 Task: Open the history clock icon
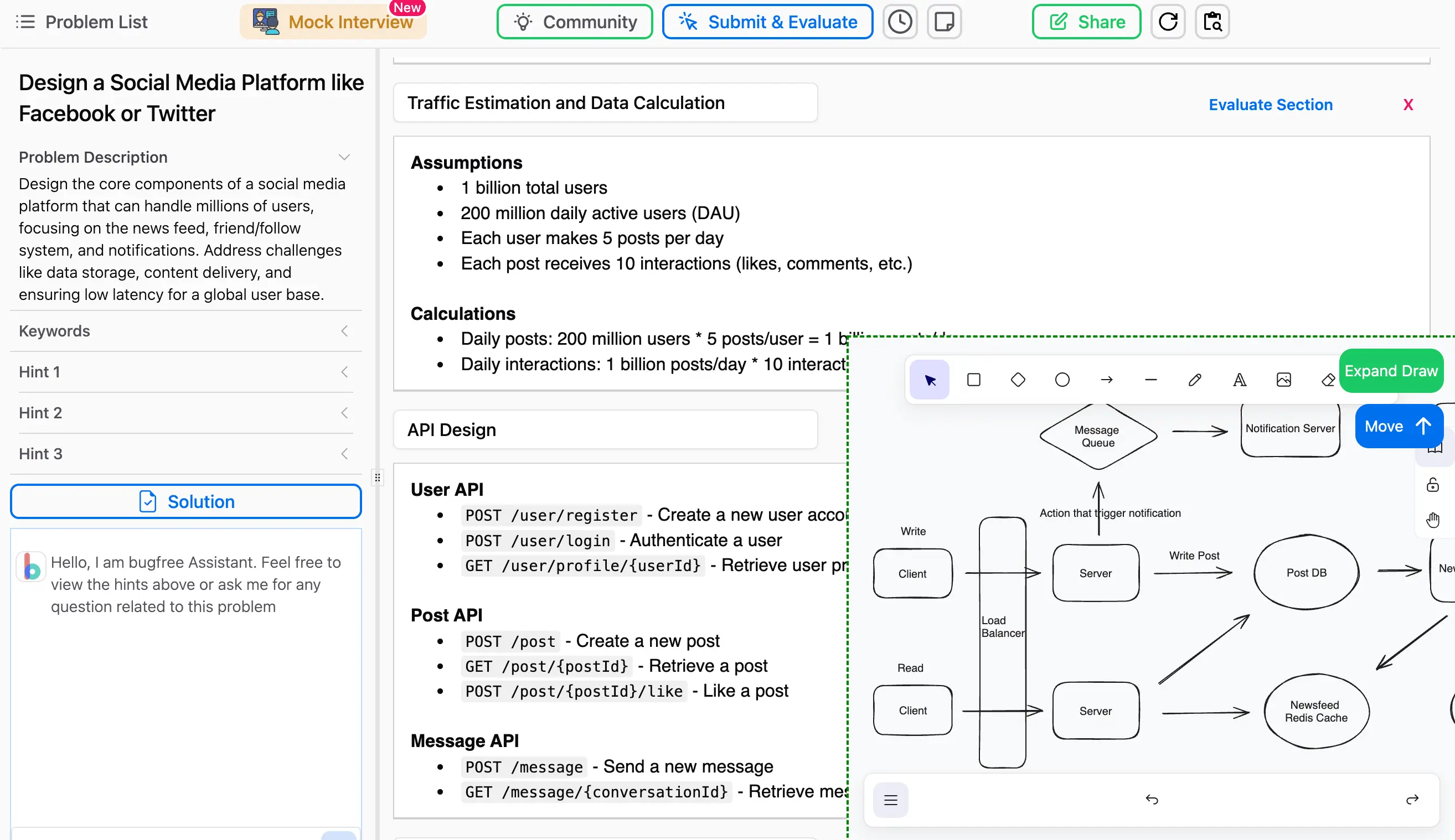[x=900, y=22]
